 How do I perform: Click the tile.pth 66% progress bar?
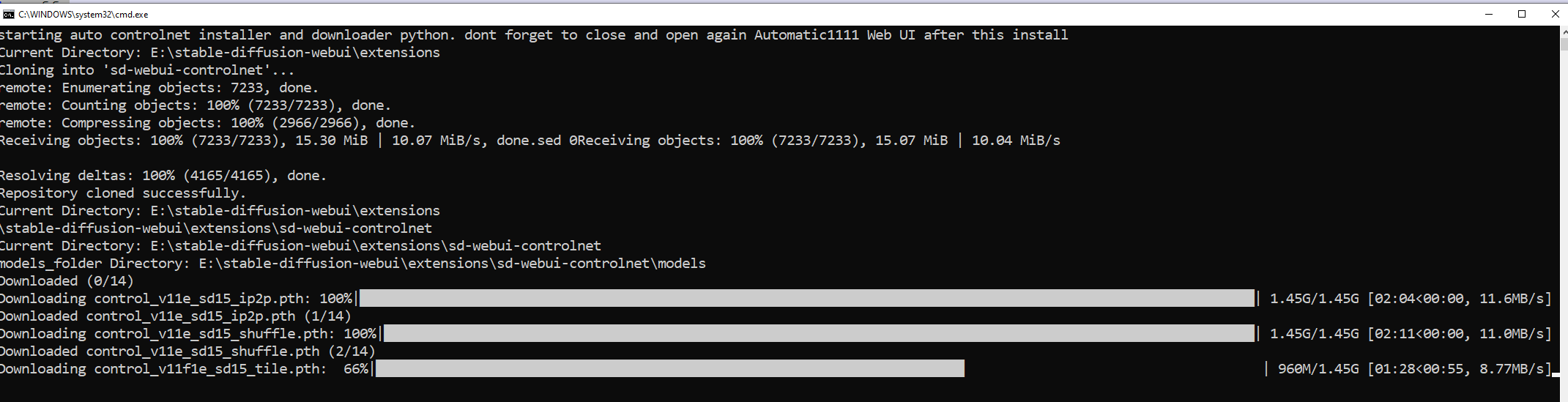click(669, 368)
